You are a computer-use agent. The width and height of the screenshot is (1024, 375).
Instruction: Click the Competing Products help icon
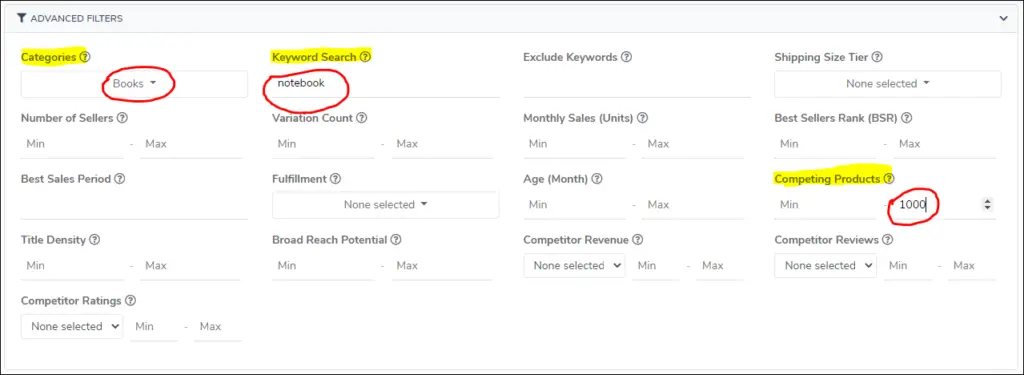click(x=889, y=178)
